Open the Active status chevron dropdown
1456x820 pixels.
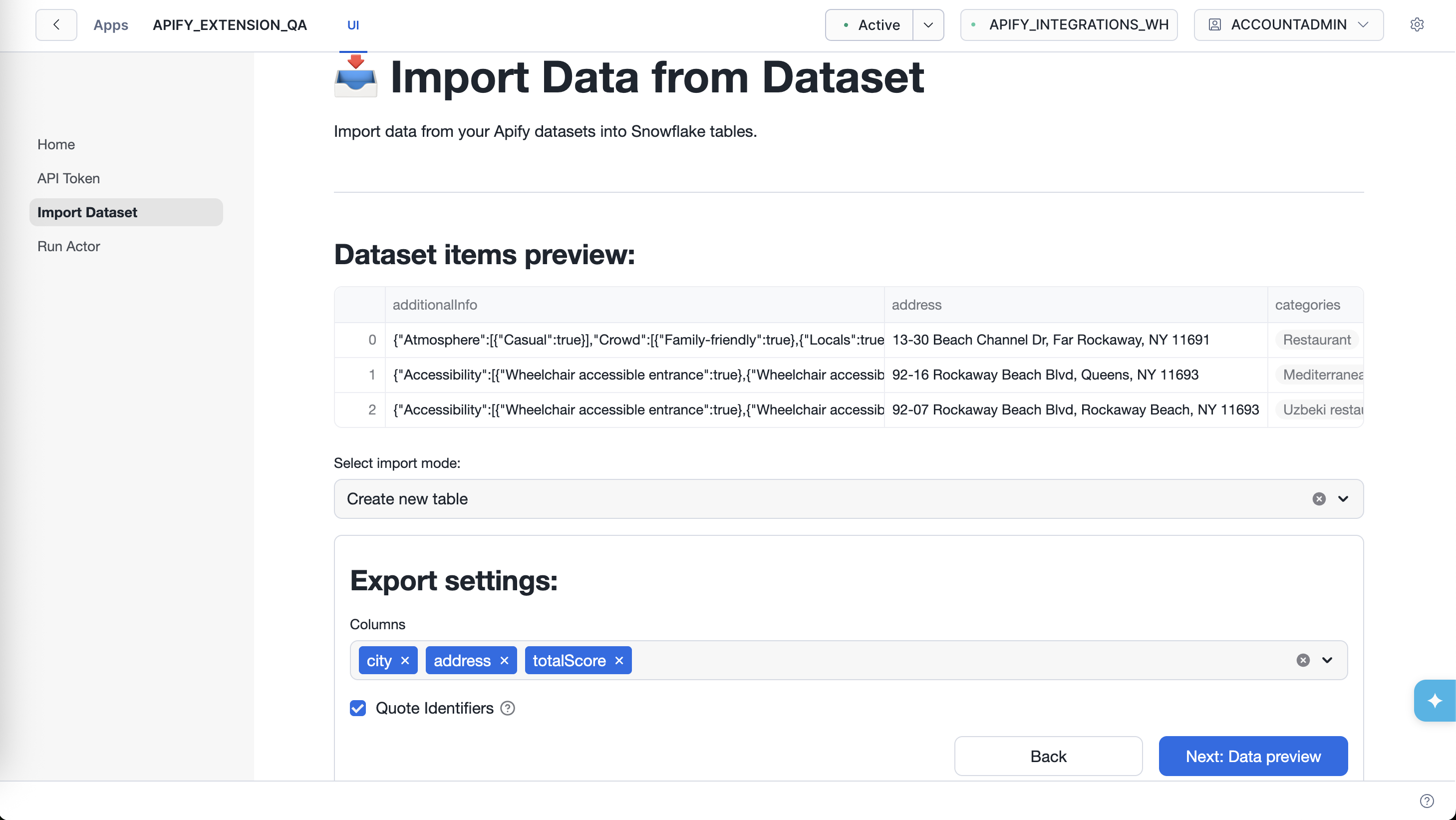point(927,24)
